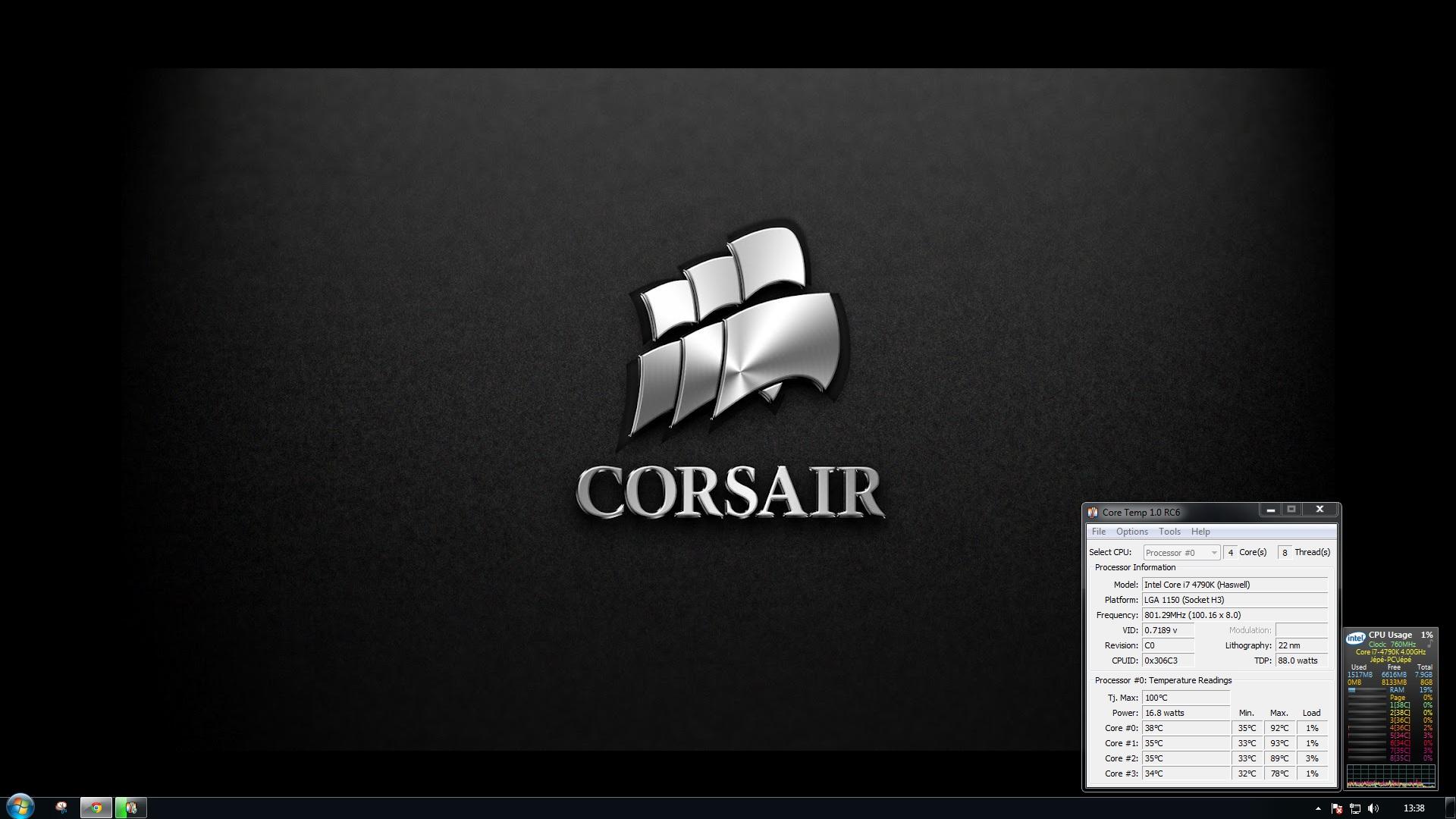Screen dimensions: 1456x819
Task: Click the Corsair sails logo wallpaper graphic
Action: coord(734,331)
